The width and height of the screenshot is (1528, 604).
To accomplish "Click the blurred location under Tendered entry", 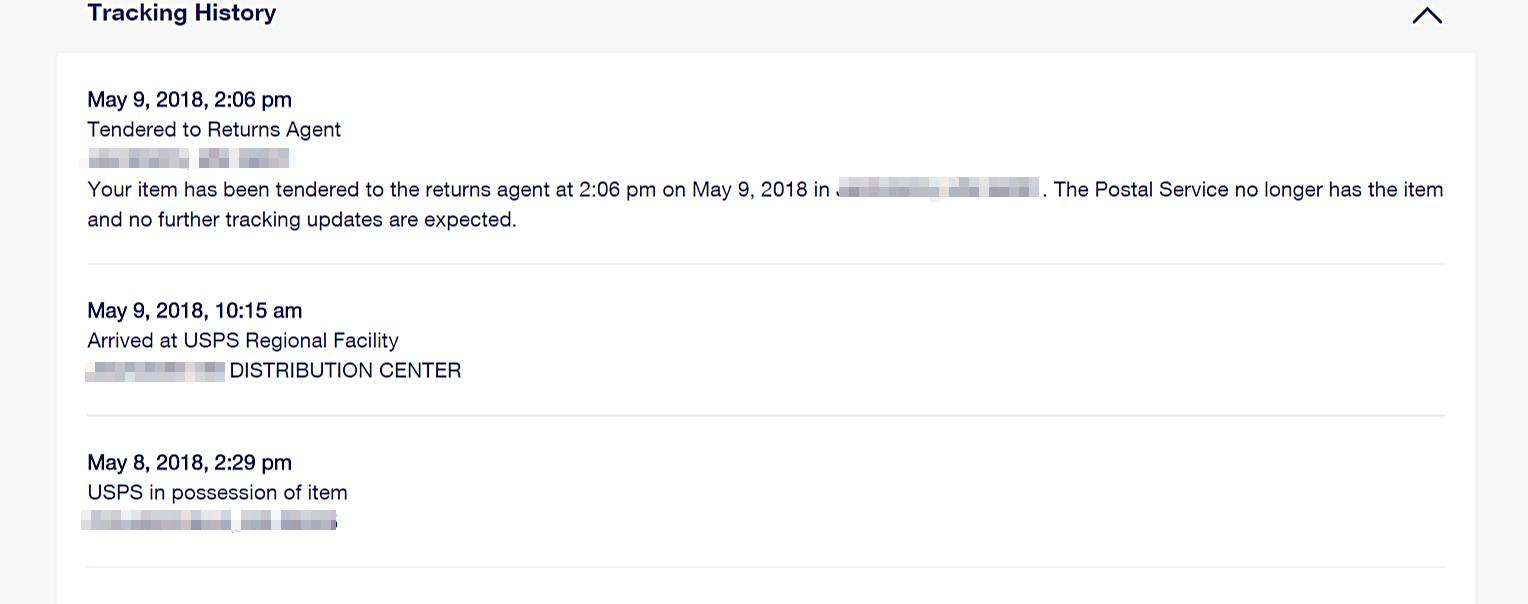I will point(187,158).
